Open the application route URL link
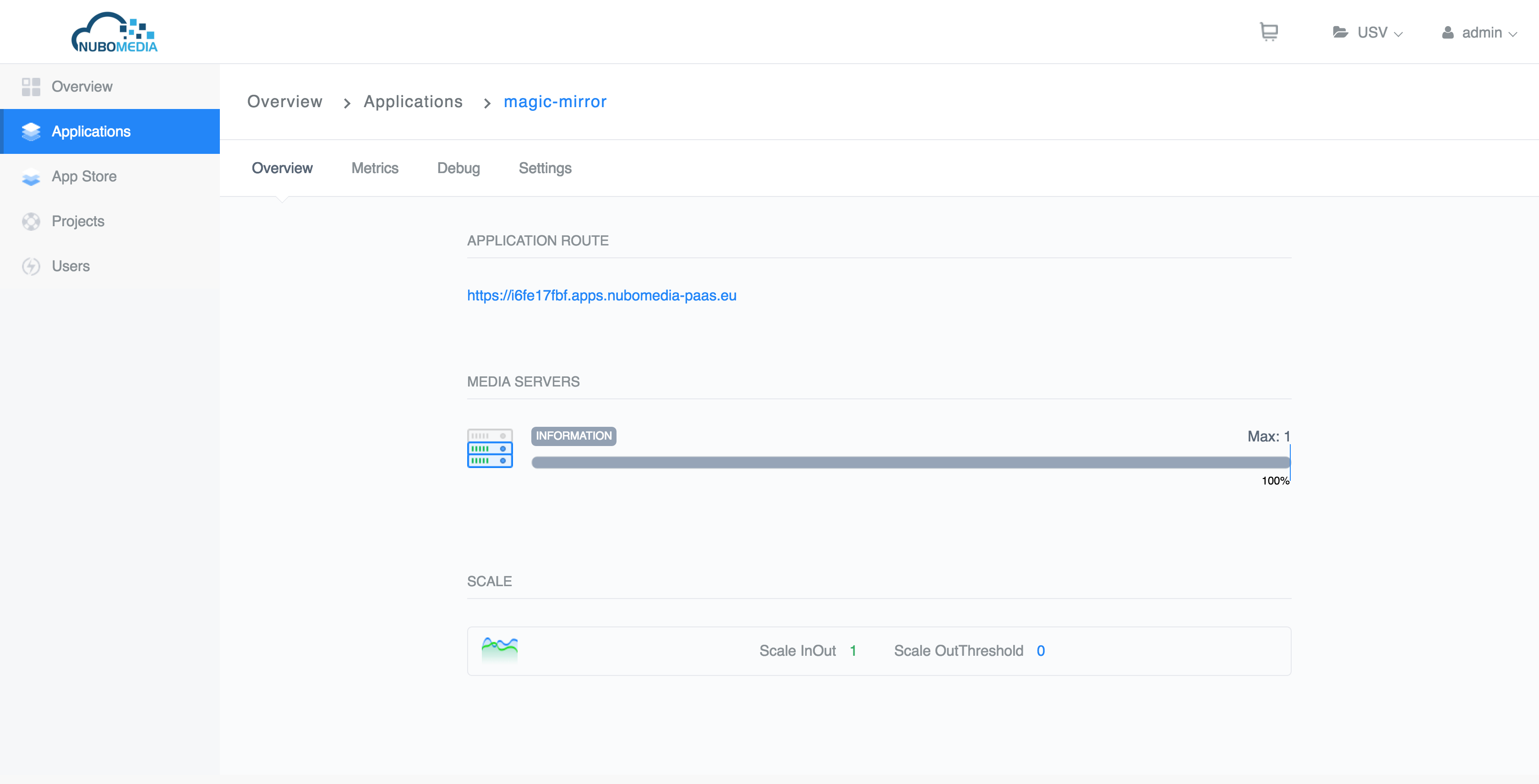Viewport: 1539px width, 784px height. pos(601,295)
